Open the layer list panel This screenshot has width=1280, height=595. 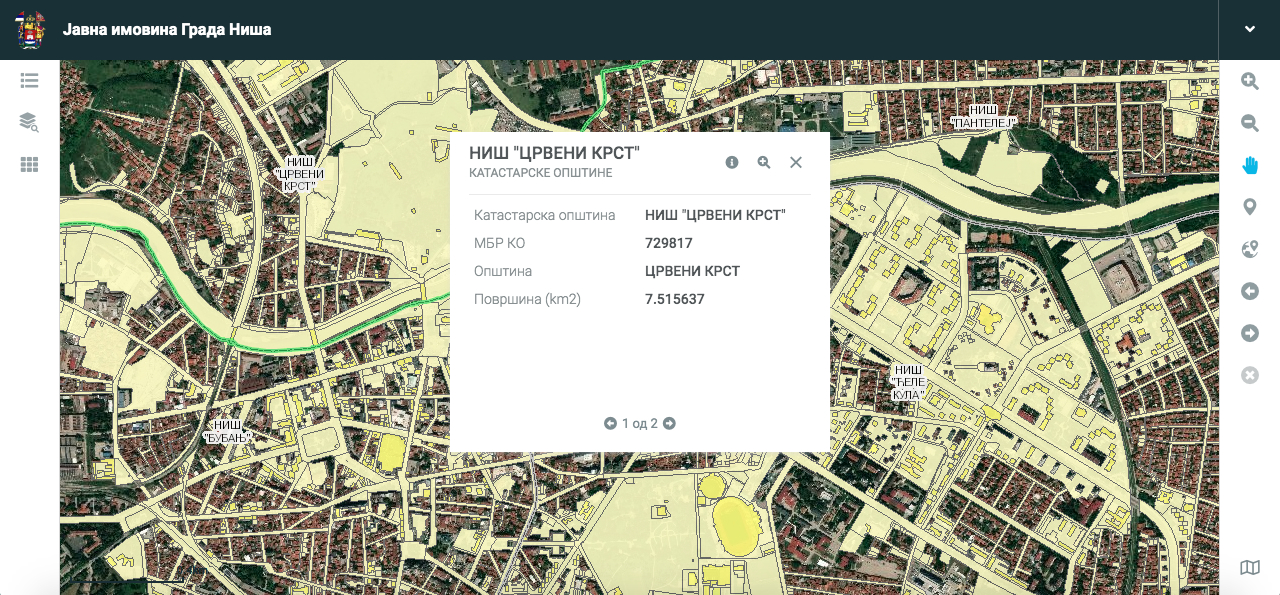tap(29, 80)
